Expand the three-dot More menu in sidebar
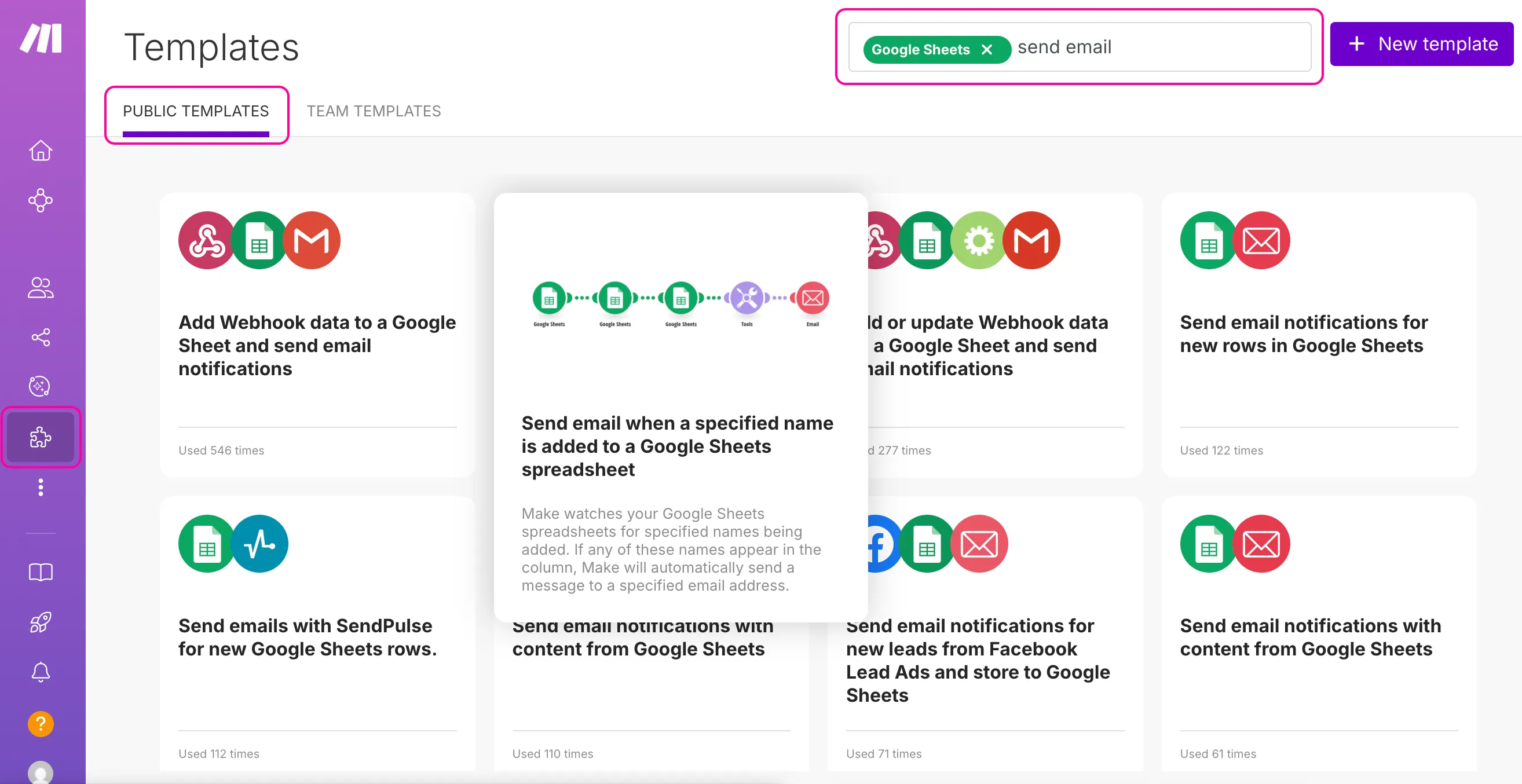 coord(40,488)
